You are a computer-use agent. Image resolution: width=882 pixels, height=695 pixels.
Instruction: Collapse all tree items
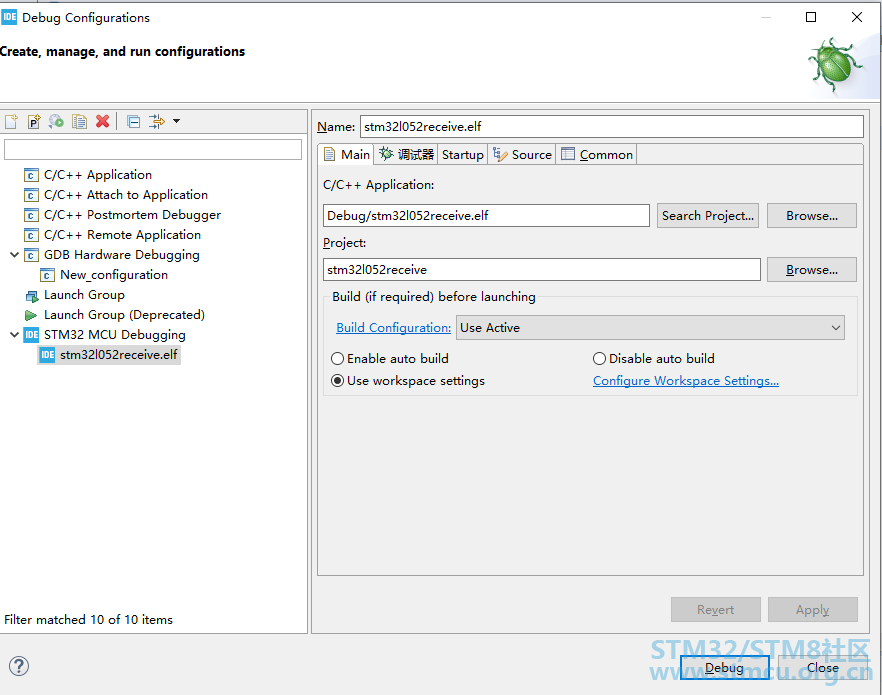click(134, 121)
